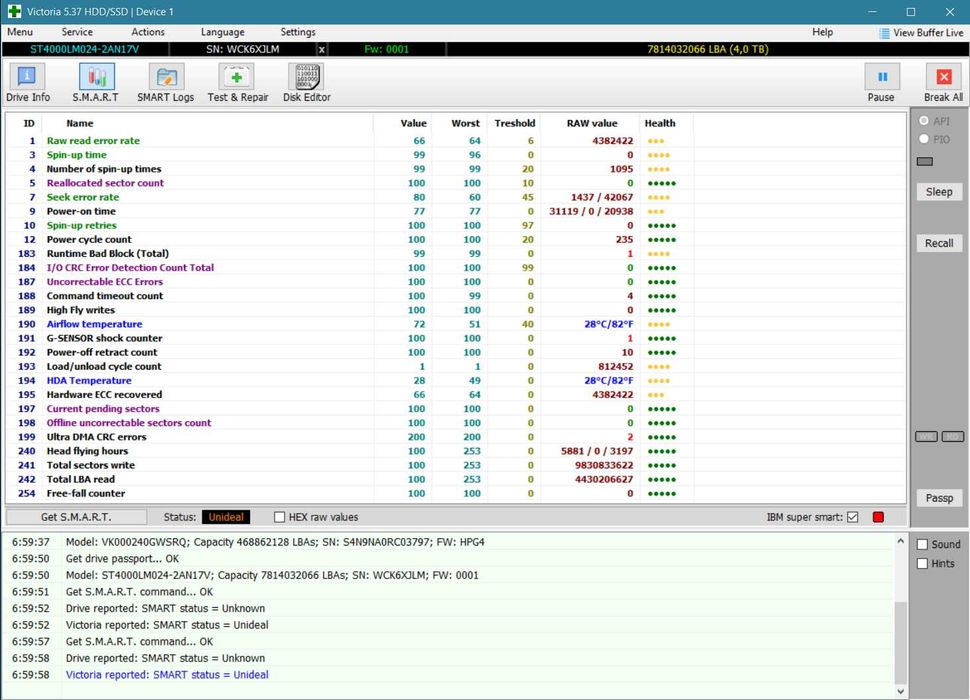Launch the Disk Editor
Screen dimensions: 970x700
pyautogui.click(x=306, y=82)
